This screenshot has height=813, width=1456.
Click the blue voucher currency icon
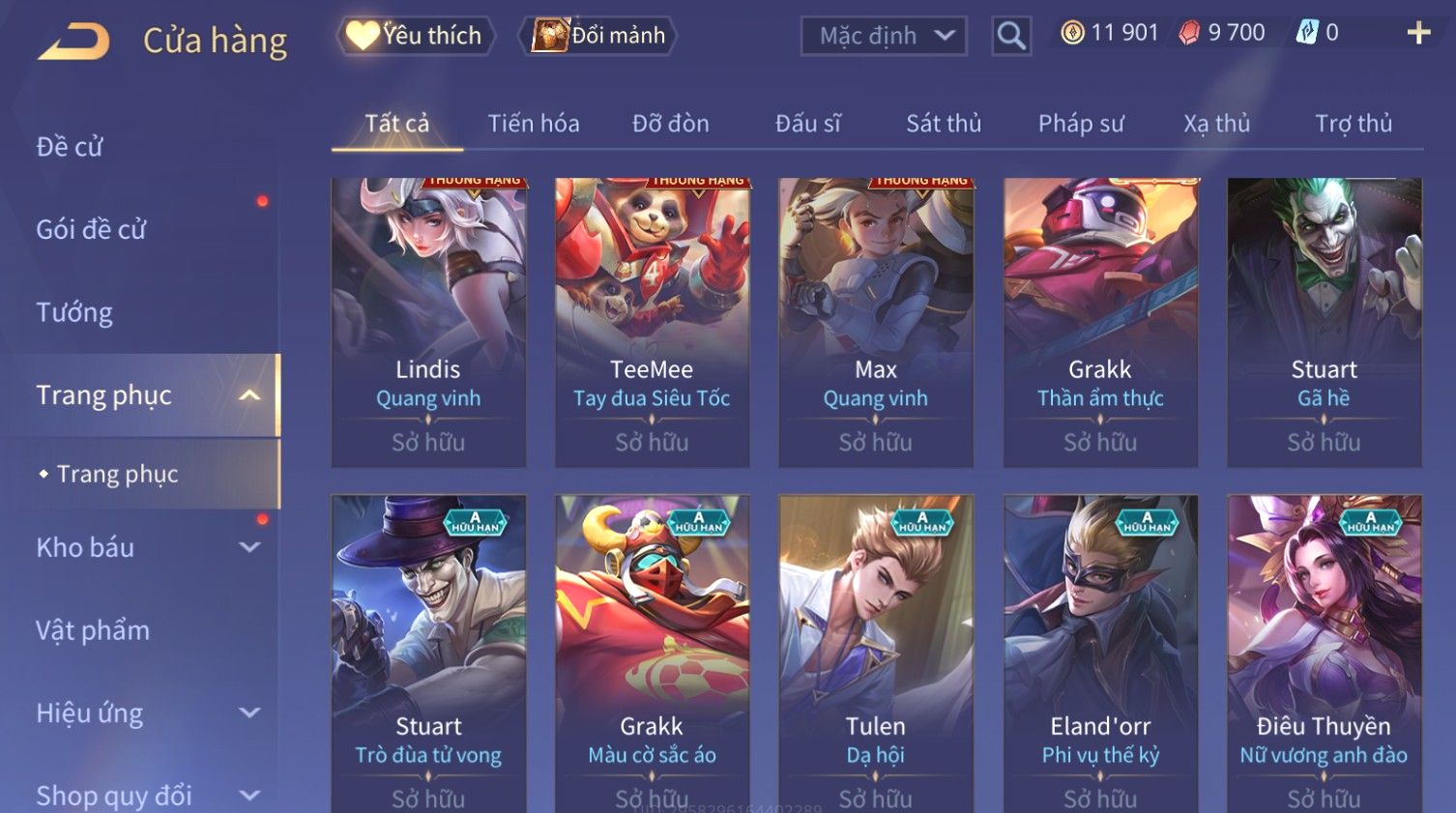pos(1307,33)
